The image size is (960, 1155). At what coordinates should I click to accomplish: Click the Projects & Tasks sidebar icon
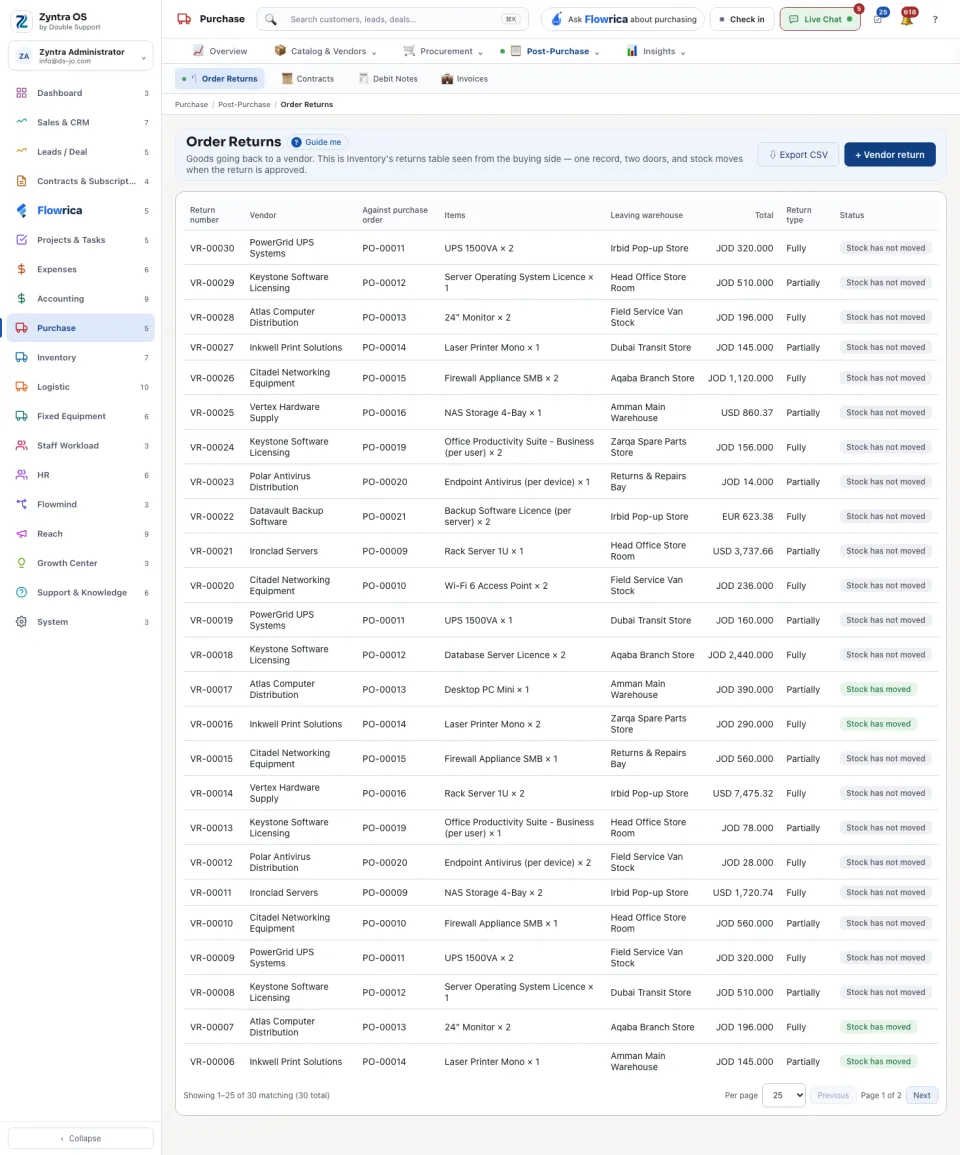[x=21, y=240]
